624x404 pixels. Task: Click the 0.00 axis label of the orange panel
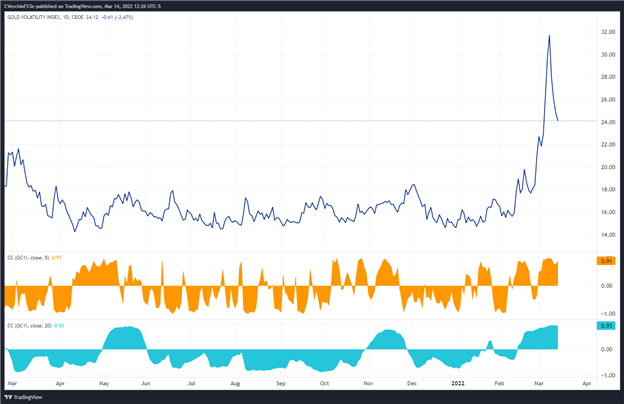[606, 286]
